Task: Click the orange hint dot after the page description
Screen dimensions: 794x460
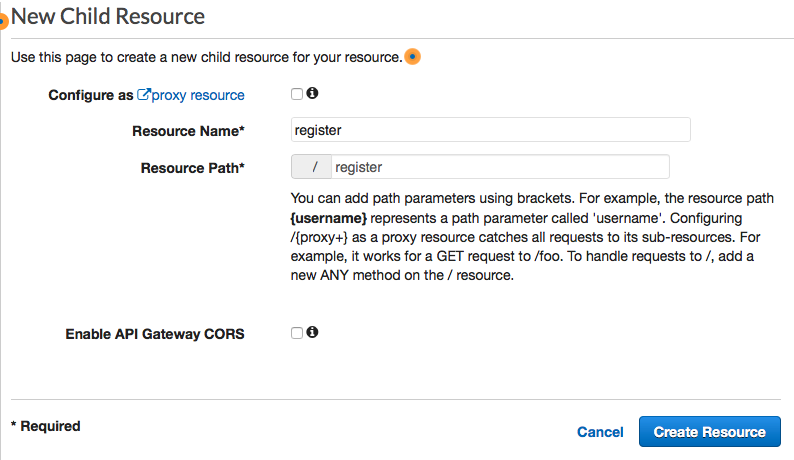Action: [412, 57]
